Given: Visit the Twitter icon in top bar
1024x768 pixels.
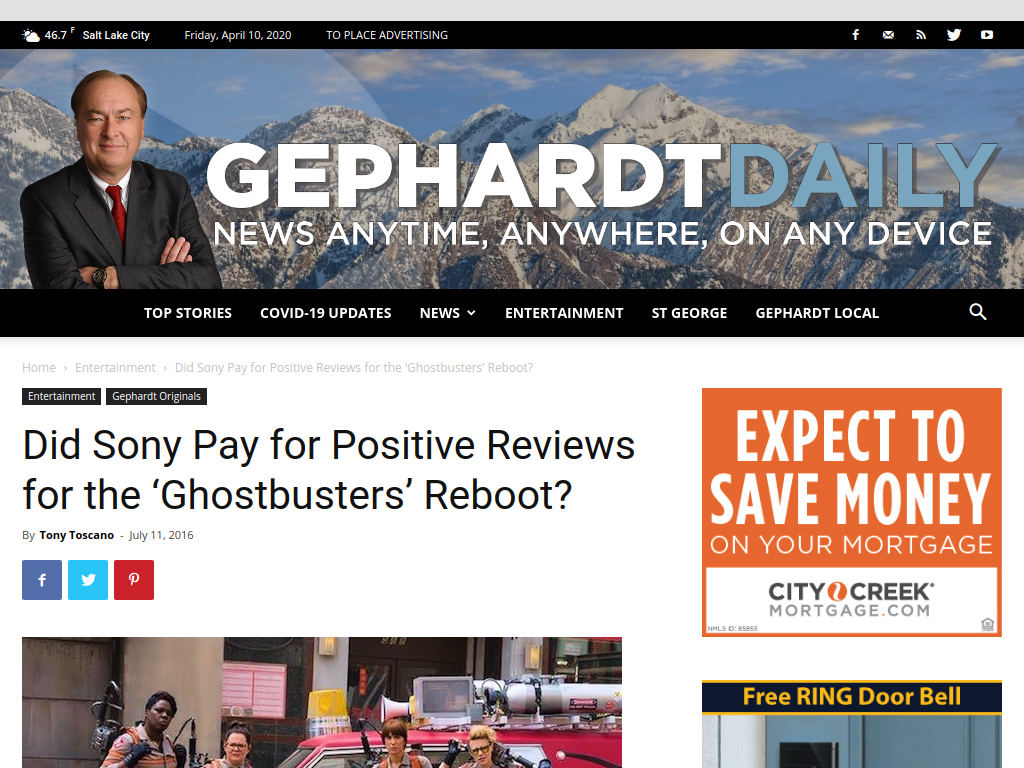Looking at the screenshot, I should pos(953,35).
